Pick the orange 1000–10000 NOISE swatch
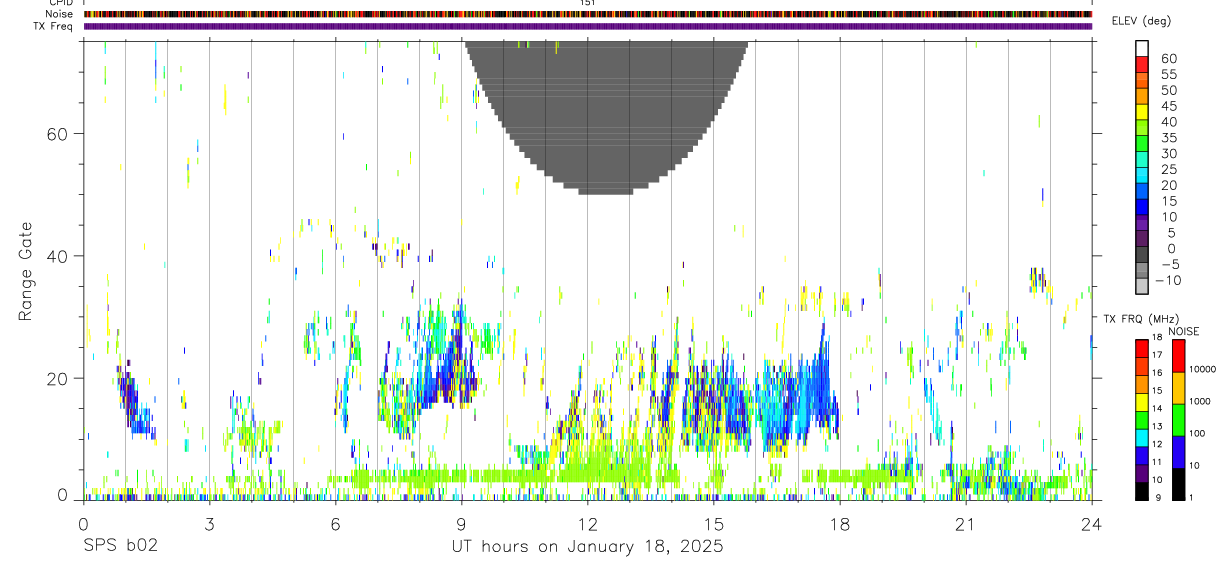Screen dimensions: 1228x567 (x=1179, y=388)
